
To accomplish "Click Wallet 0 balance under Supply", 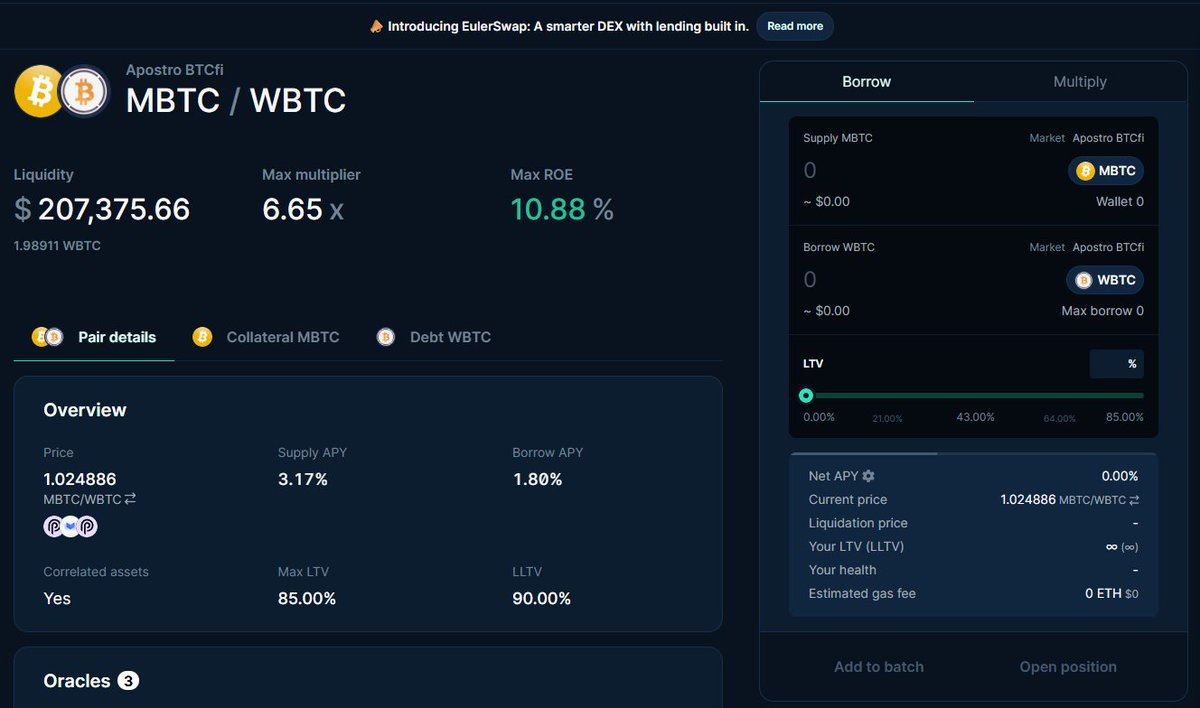I will point(1120,201).
